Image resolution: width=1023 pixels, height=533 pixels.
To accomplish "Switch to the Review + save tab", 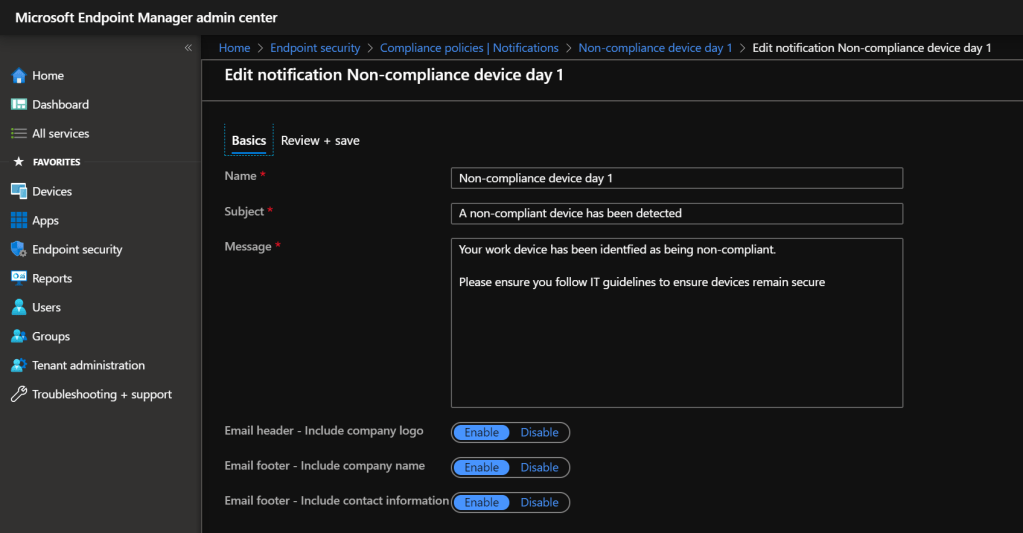I will point(320,141).
